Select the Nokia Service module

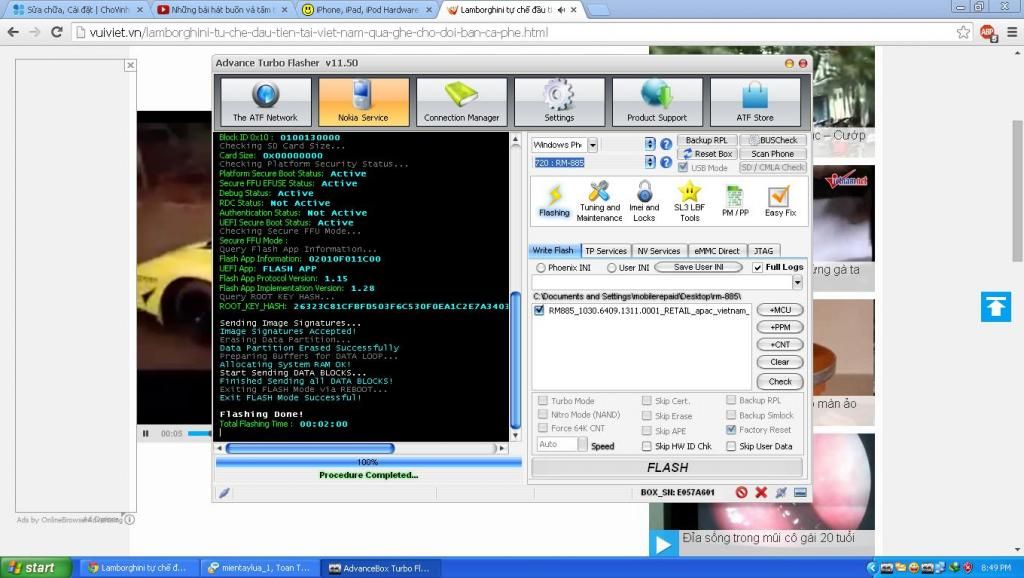tap(364, 101)
